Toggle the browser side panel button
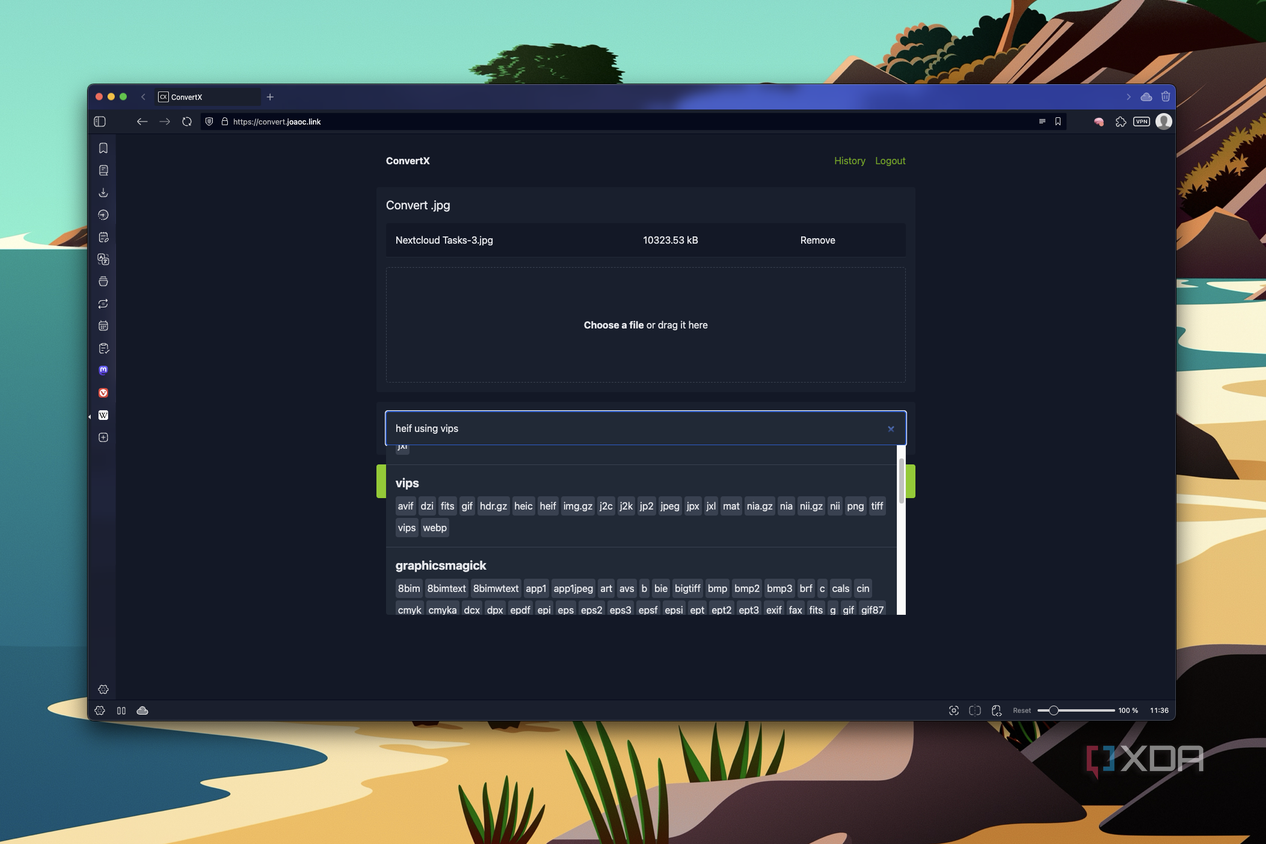 pos(99,121)
